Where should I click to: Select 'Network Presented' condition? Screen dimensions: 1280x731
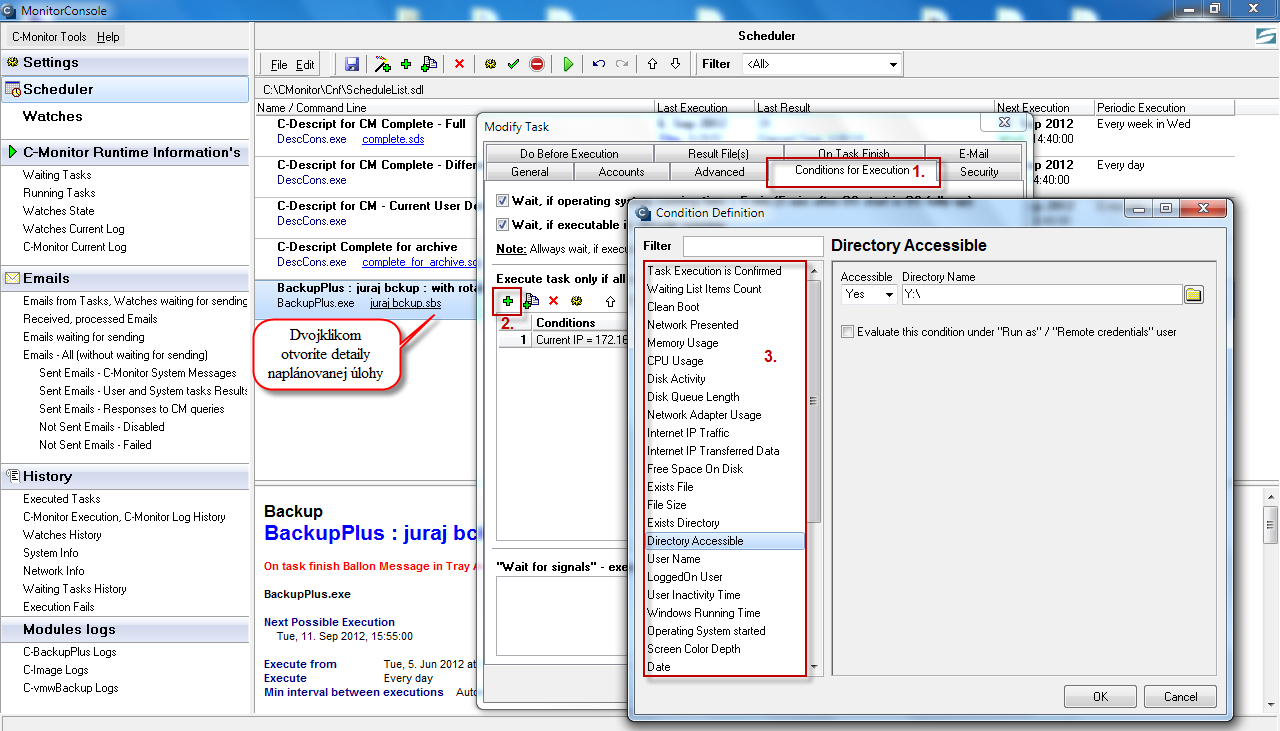coord(692,325)
